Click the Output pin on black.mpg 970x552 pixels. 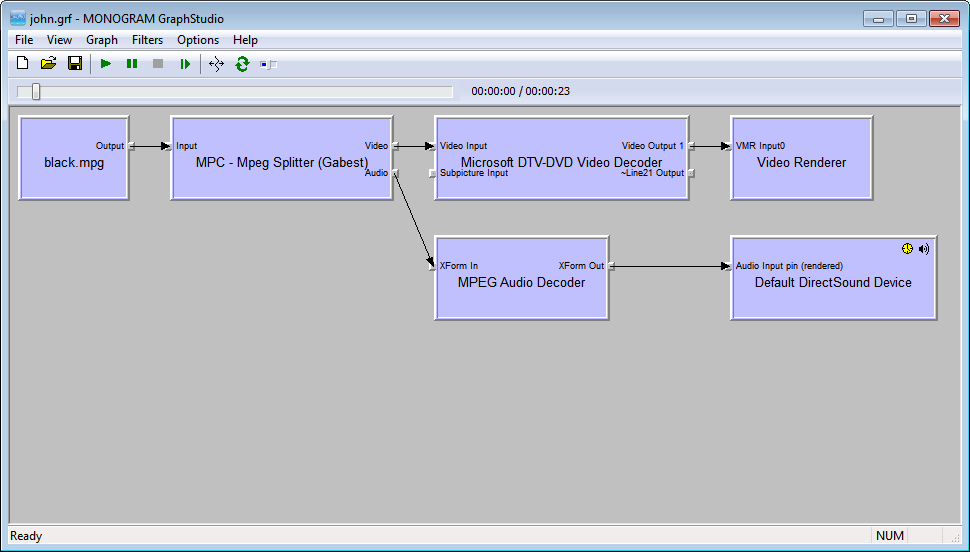coord(131,146)
